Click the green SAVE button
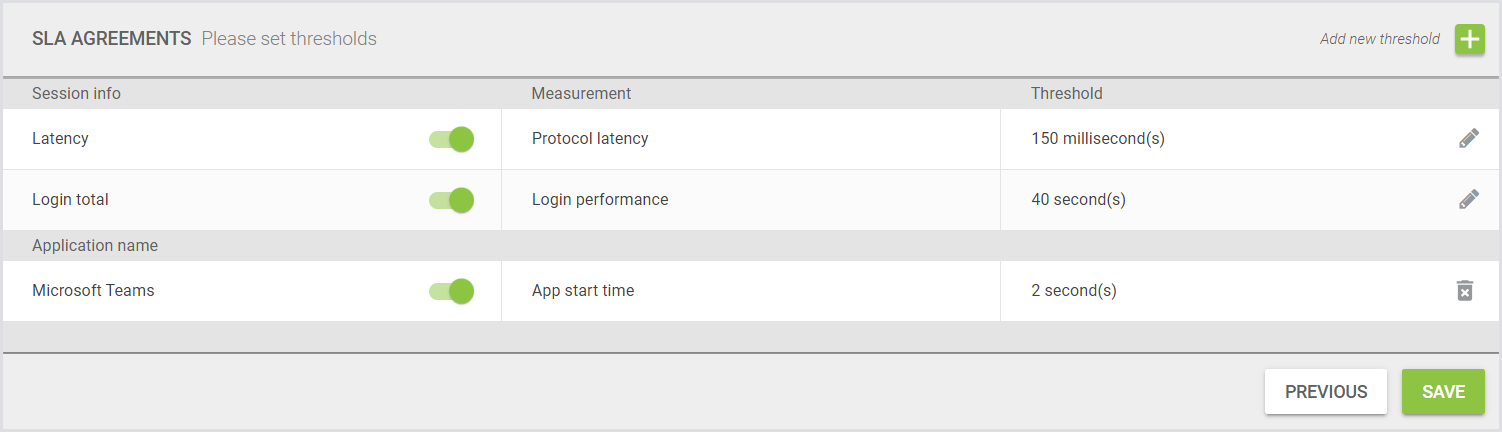 click(x=1443, y=392)
